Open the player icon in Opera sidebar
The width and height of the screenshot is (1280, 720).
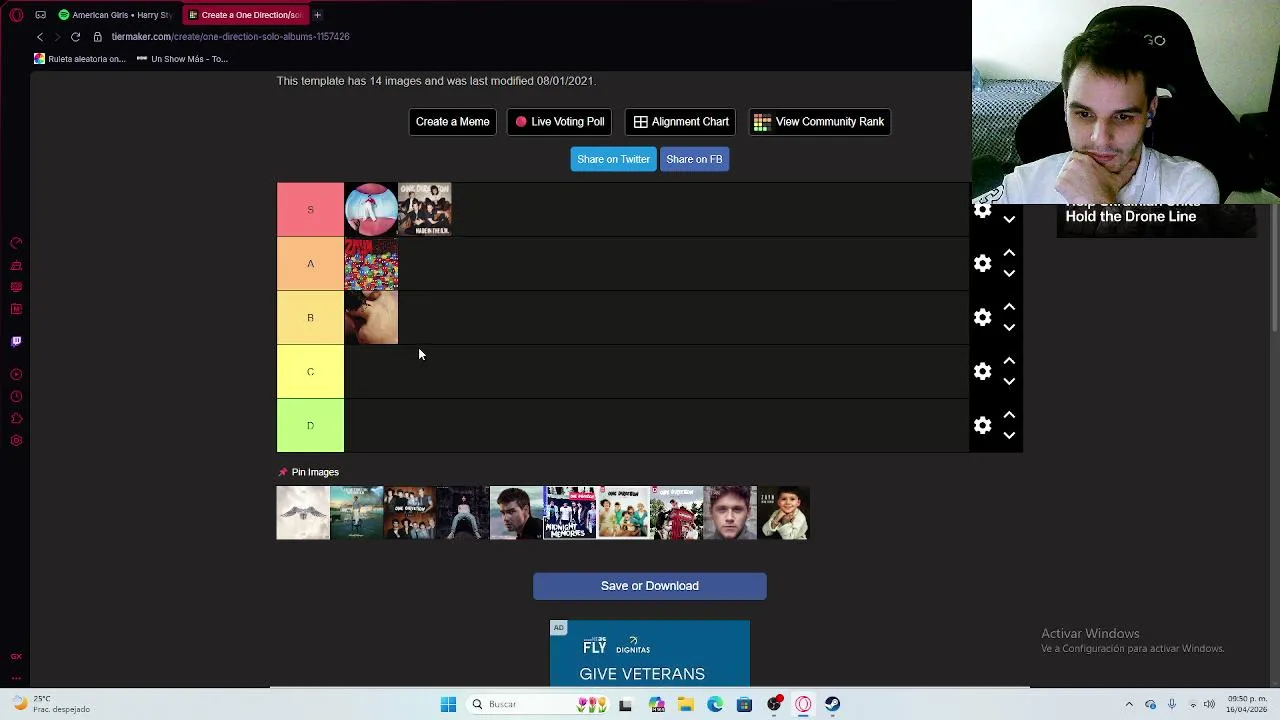pos(16,374)
